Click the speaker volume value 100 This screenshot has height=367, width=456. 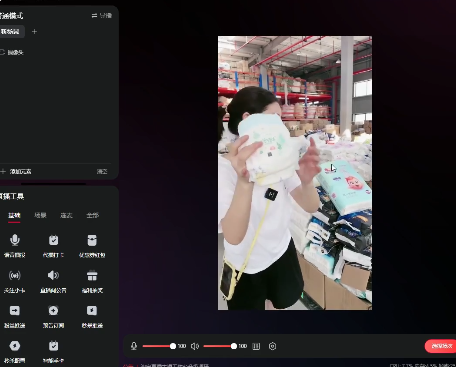(243, 346)
